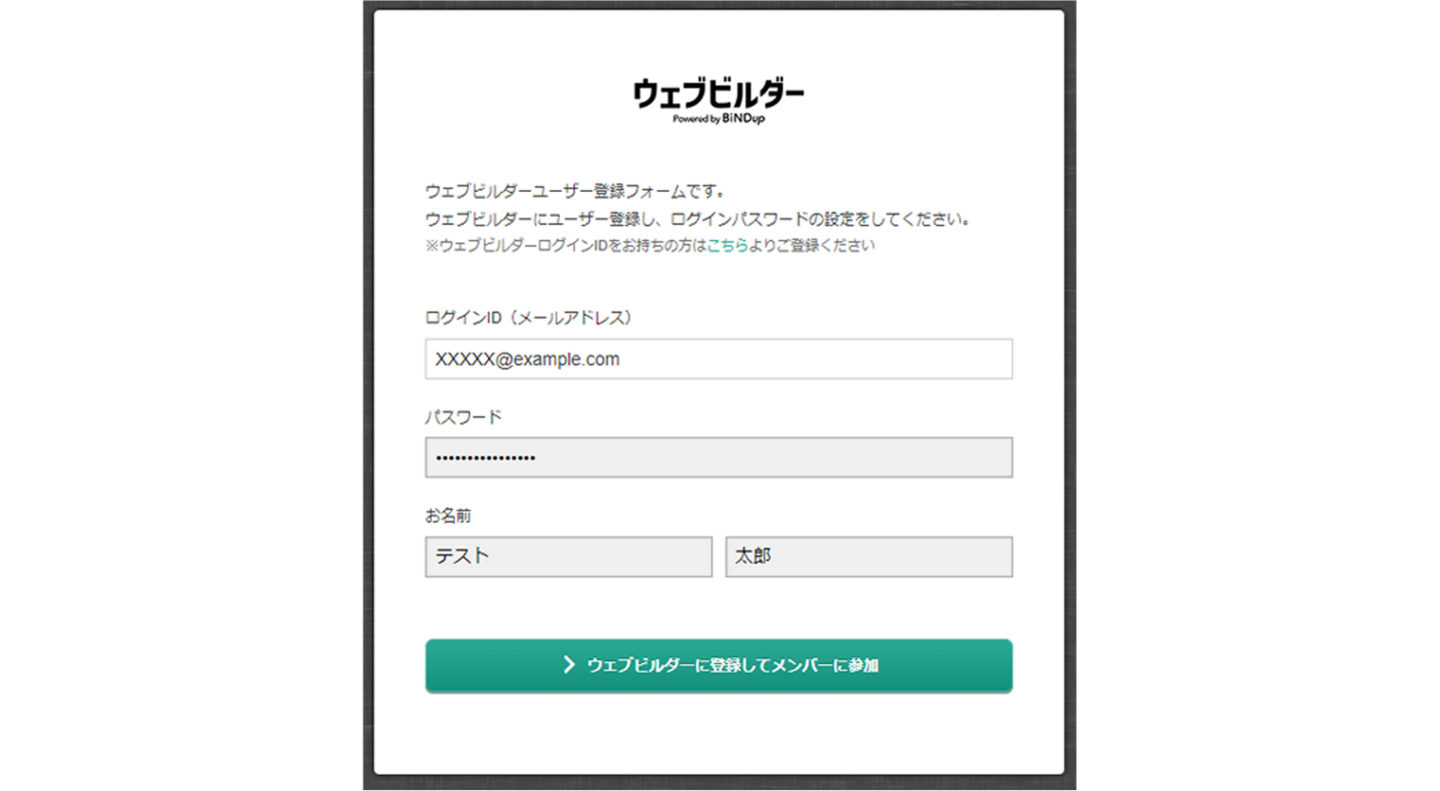Select the パスワード masked input field
This screenshot has width=1440, height=791.
(718, 458)
